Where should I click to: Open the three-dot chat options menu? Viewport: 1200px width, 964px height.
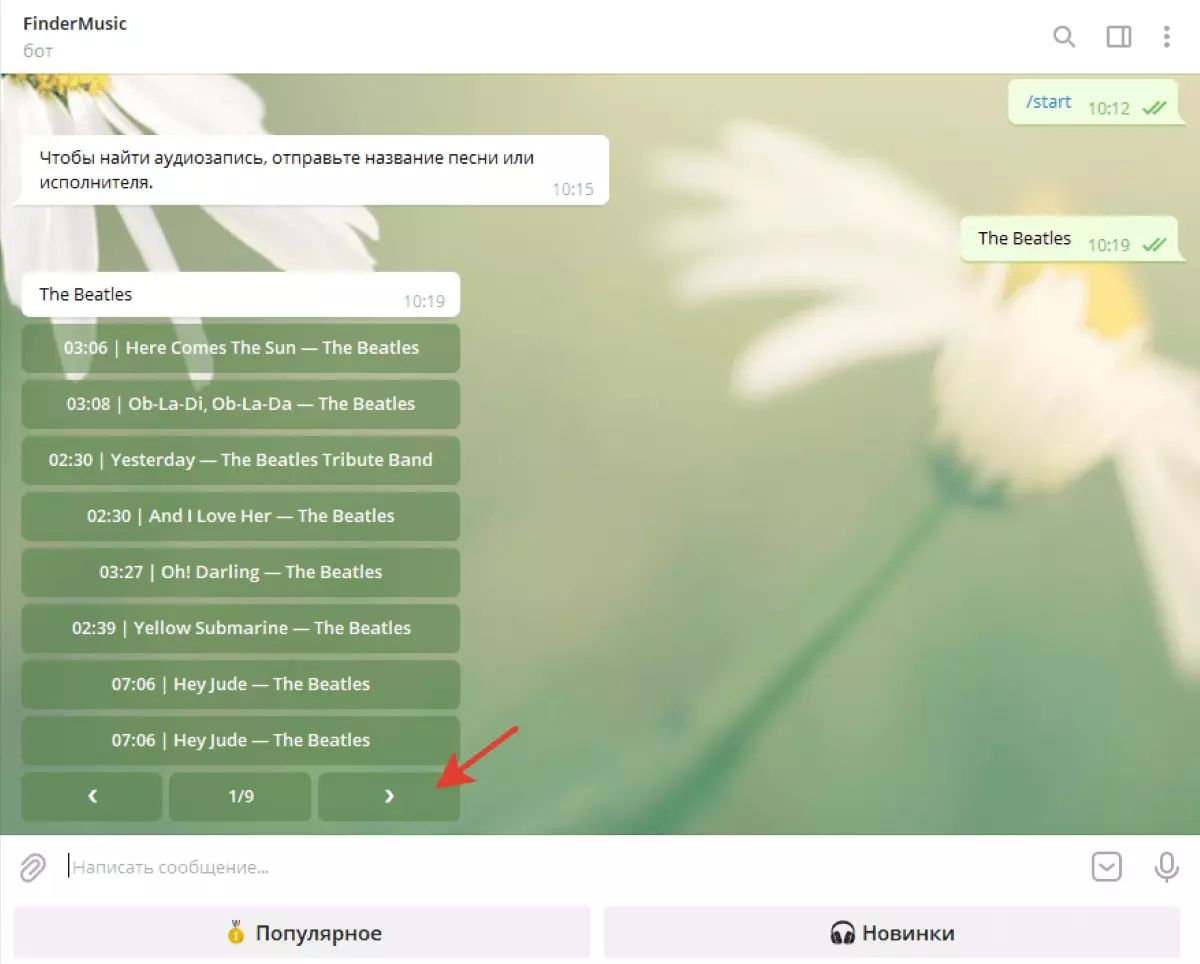[1166, 37]
